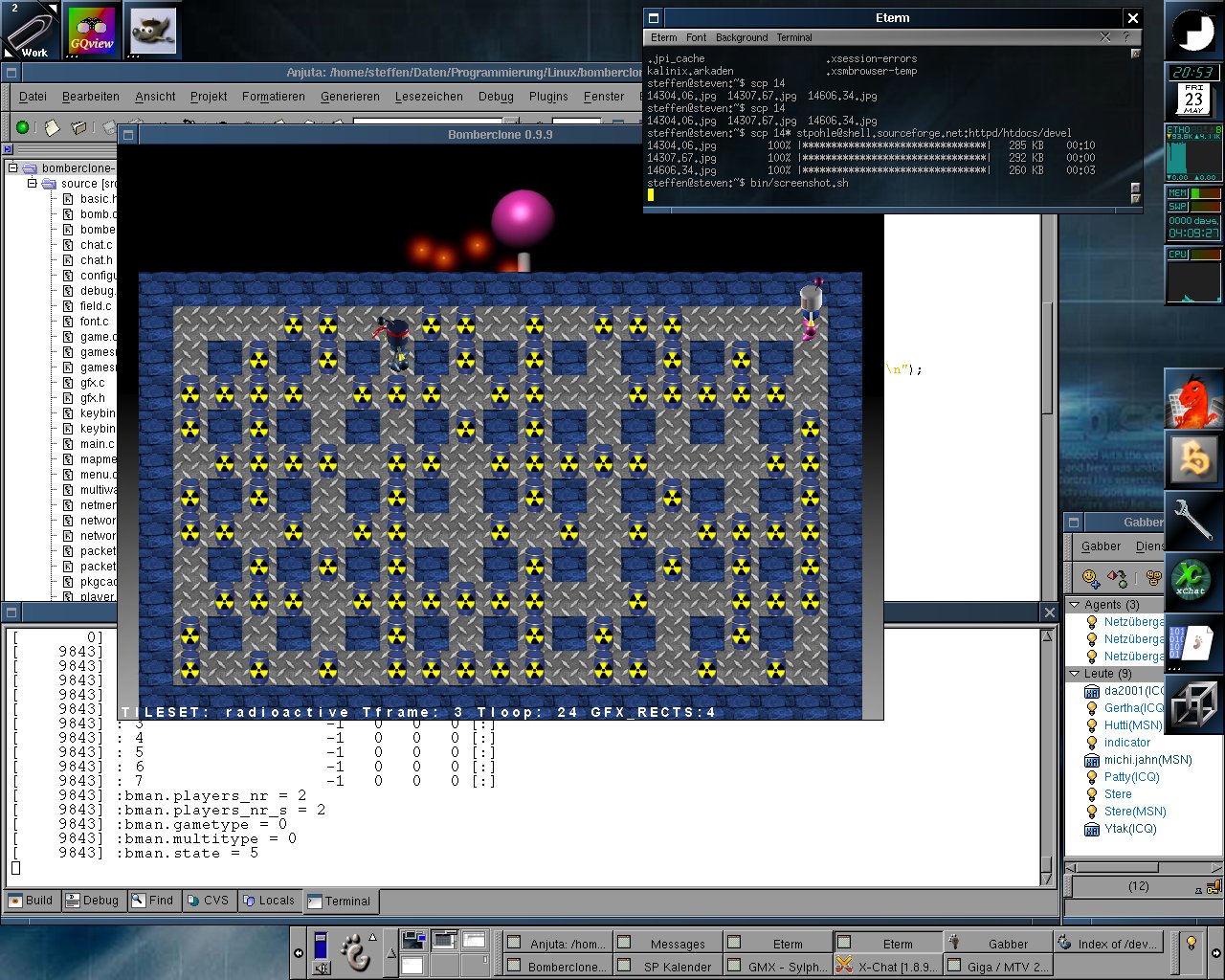Click the lightbulb icon in bottom panel
1225x980 pixels.
click(1191, 943)
